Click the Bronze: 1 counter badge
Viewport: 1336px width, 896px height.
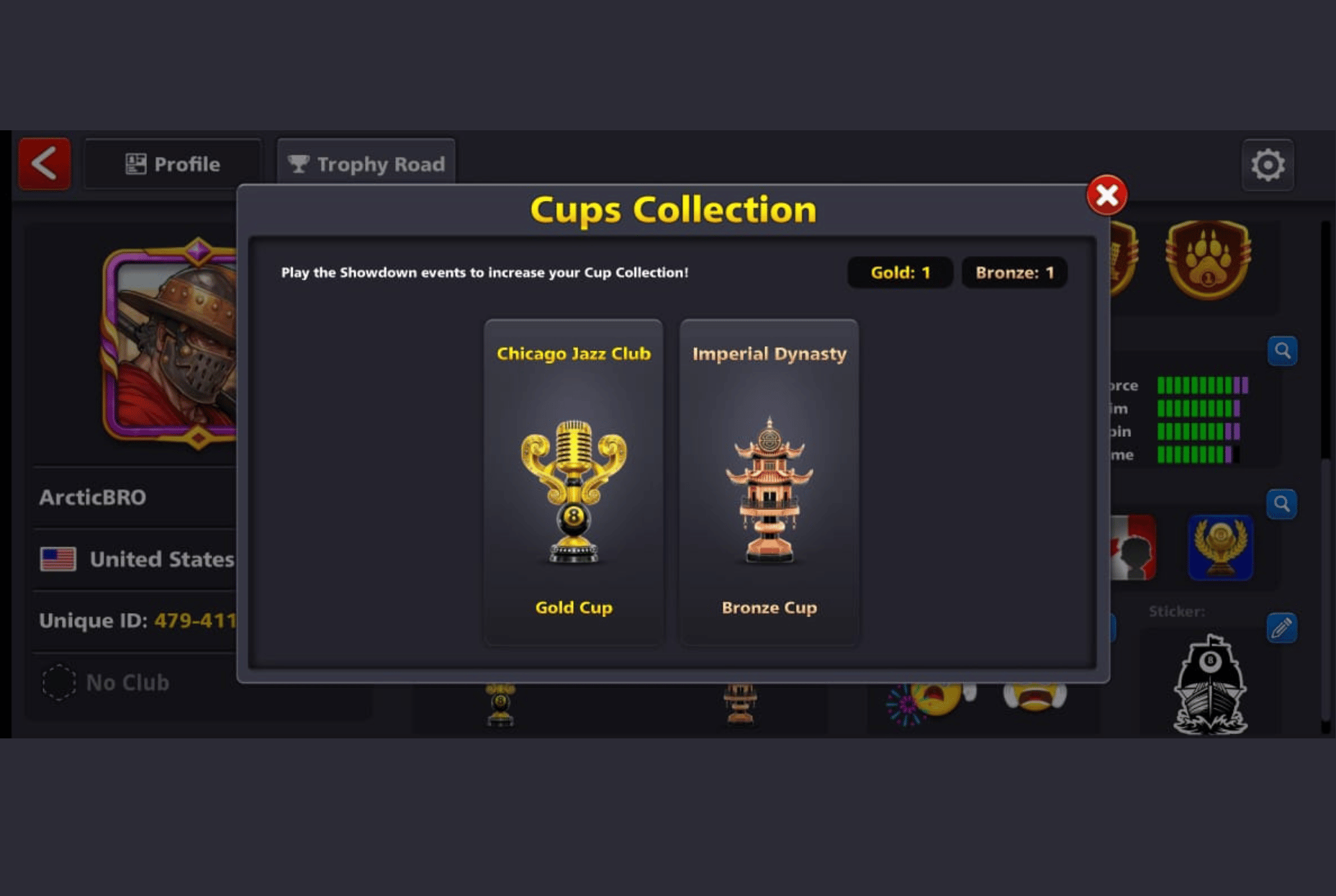coord(1014,273)
